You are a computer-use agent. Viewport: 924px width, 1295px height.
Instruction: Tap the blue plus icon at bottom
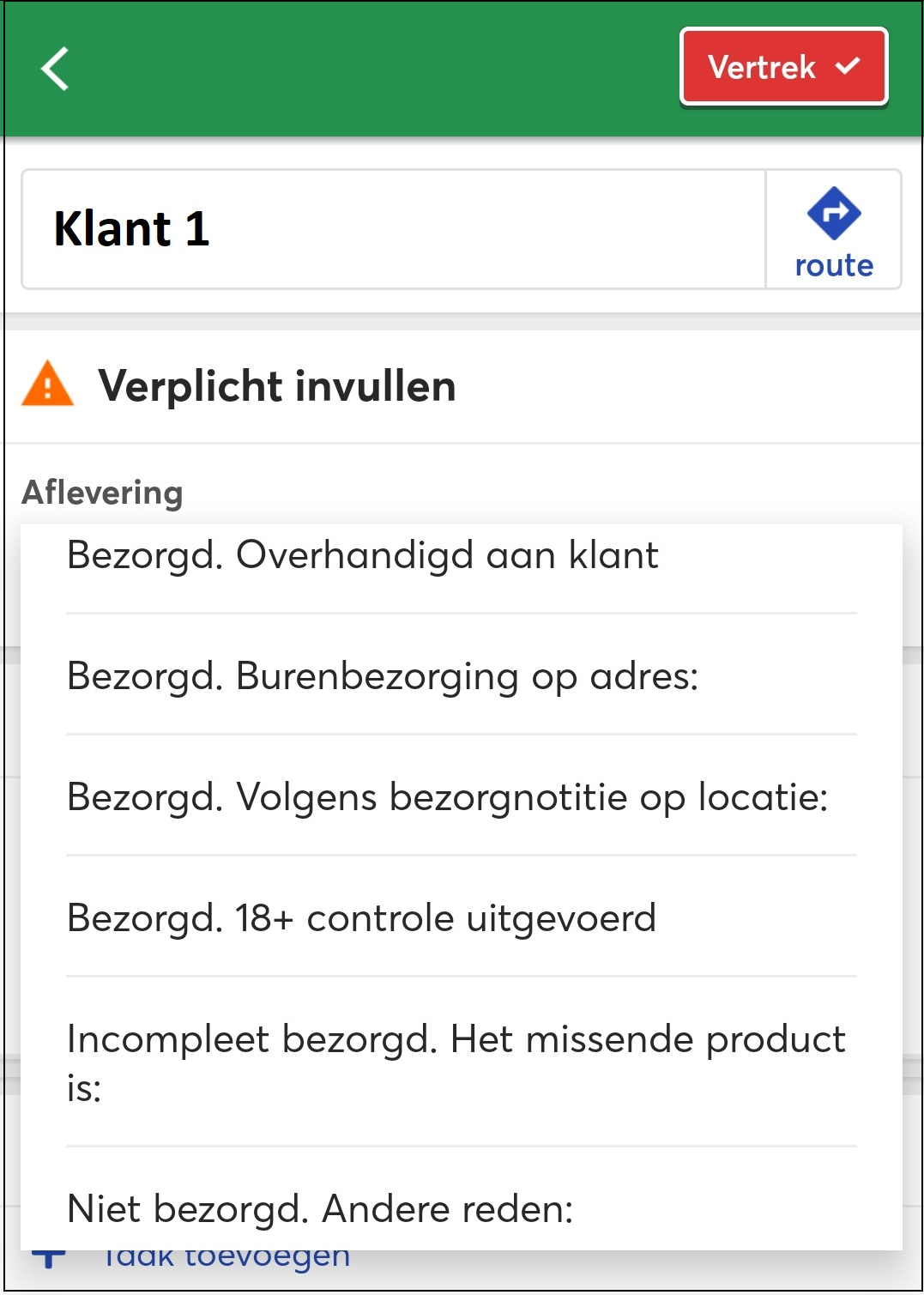coord(49,1258)
